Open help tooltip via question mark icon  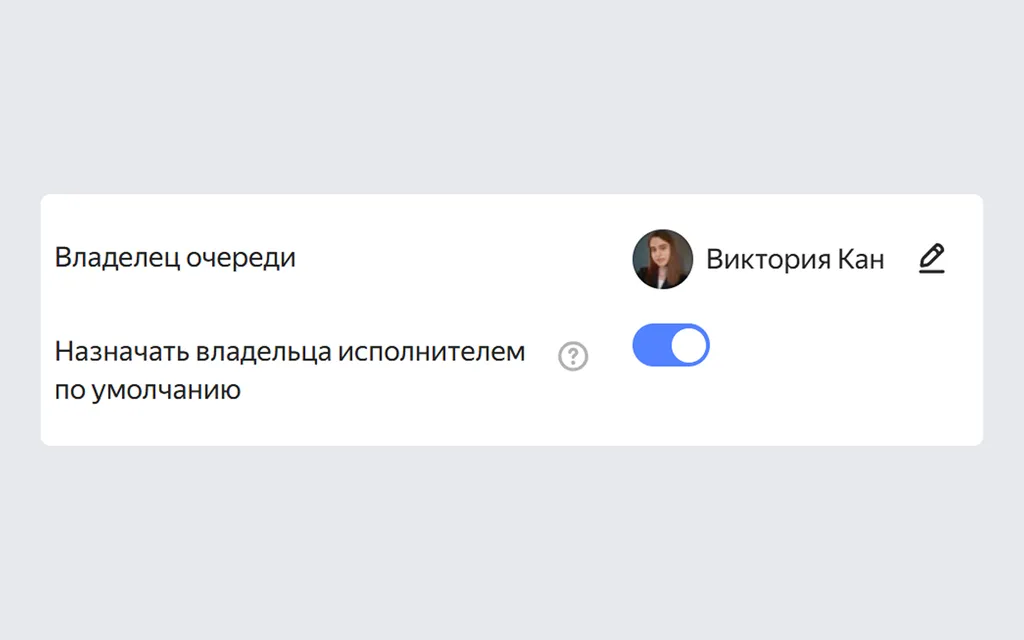click(573, 357)
